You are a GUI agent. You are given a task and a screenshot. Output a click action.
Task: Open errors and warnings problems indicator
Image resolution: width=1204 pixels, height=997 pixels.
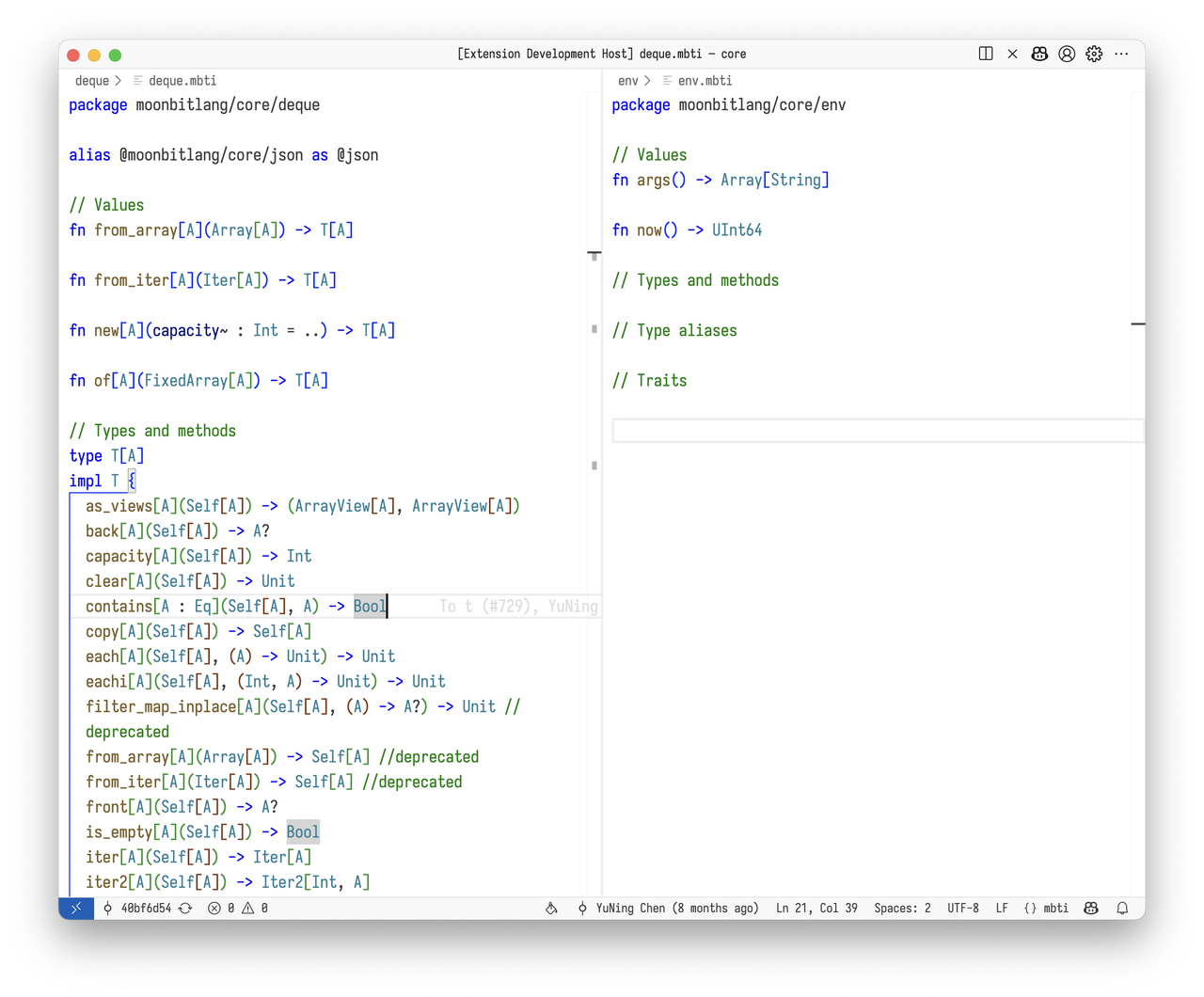pyautogui.click(x=238, y=908)
